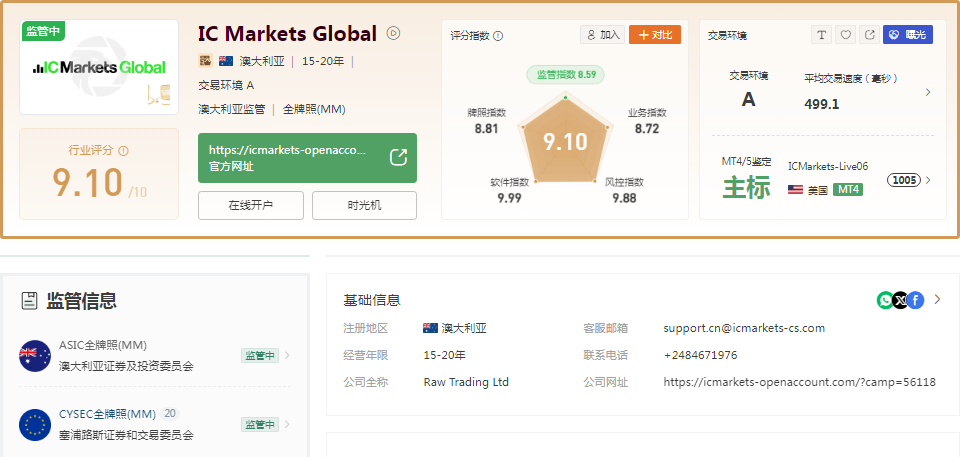The image size is (960, 457).
Task: Select the 澳大利亚证券及投资委员会 regulator name
Action: click(126, 367)
